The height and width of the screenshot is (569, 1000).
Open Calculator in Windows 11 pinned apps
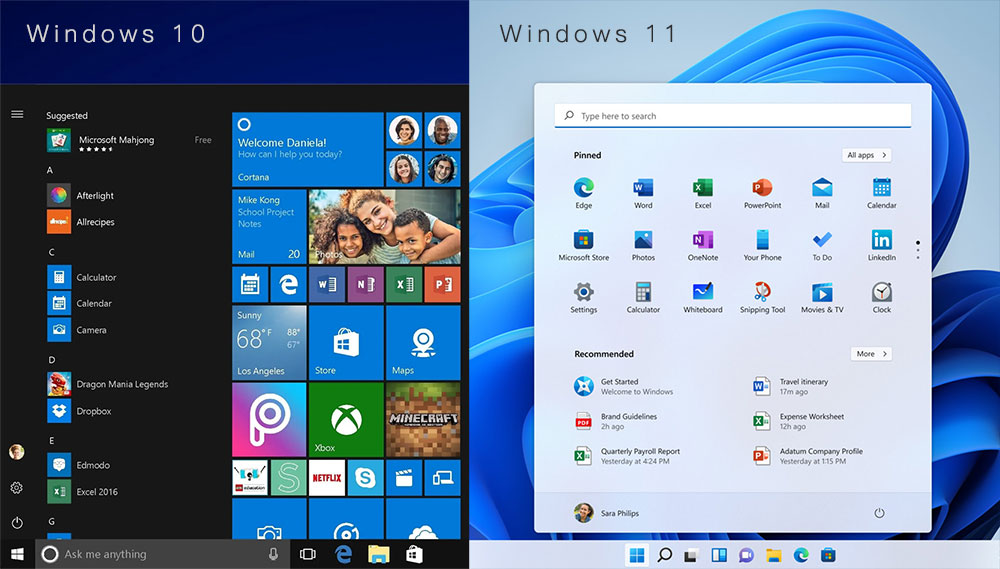[643, 297]
